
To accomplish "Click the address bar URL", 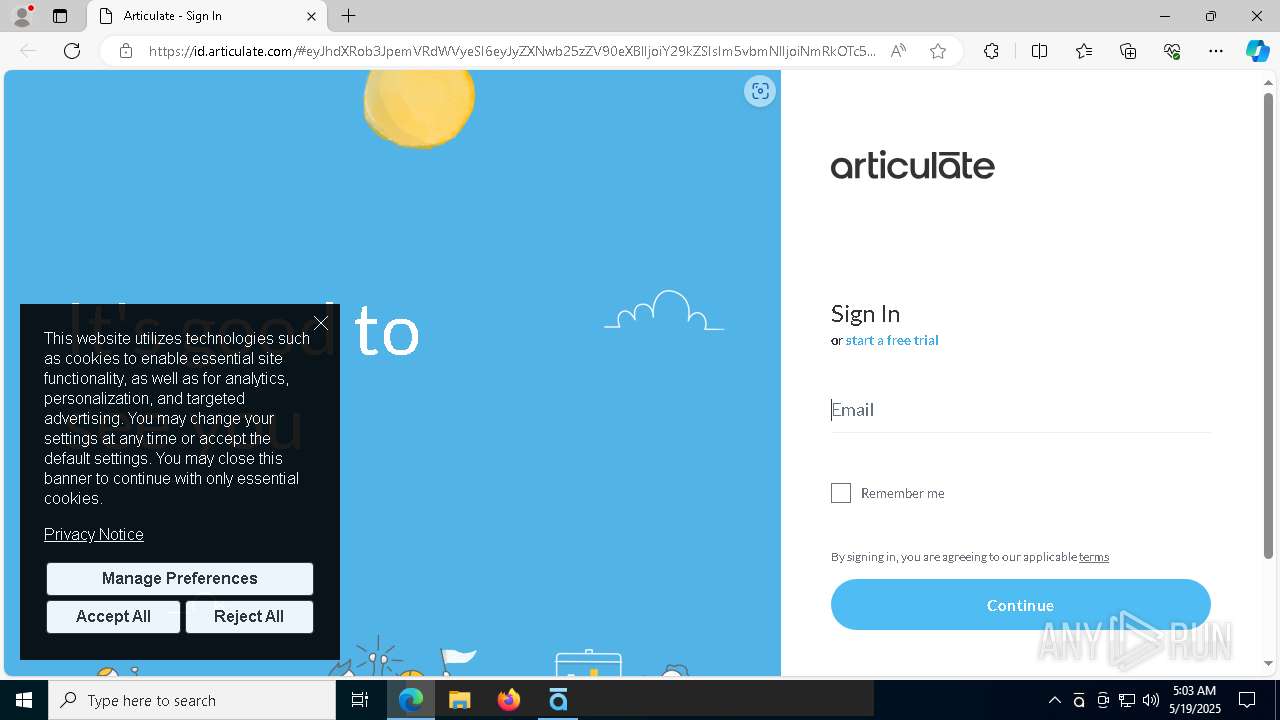I will 512,51.
